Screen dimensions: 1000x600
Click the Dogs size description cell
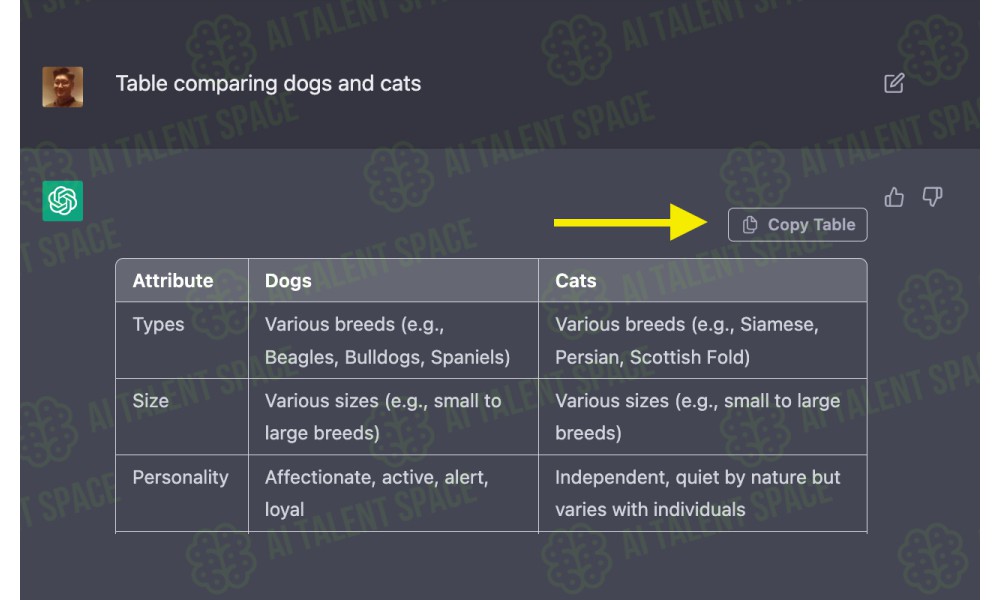(393, 417)
